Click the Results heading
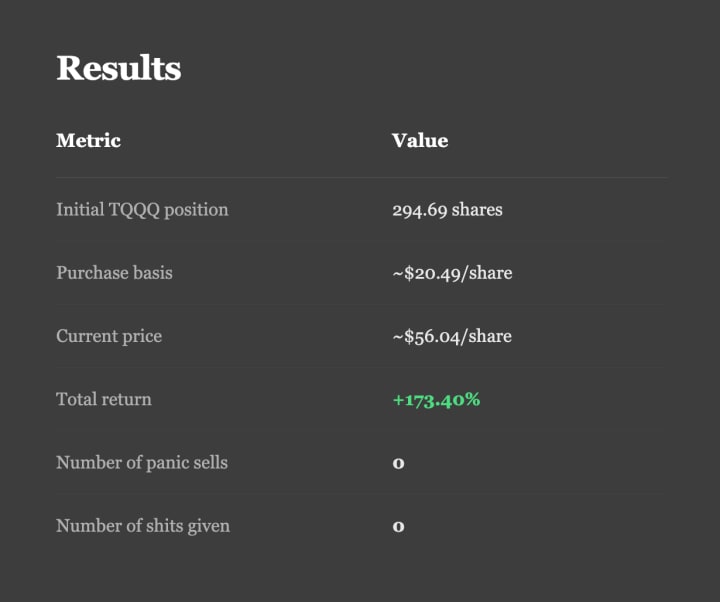720x602 pixels. (x=118, y=68)
